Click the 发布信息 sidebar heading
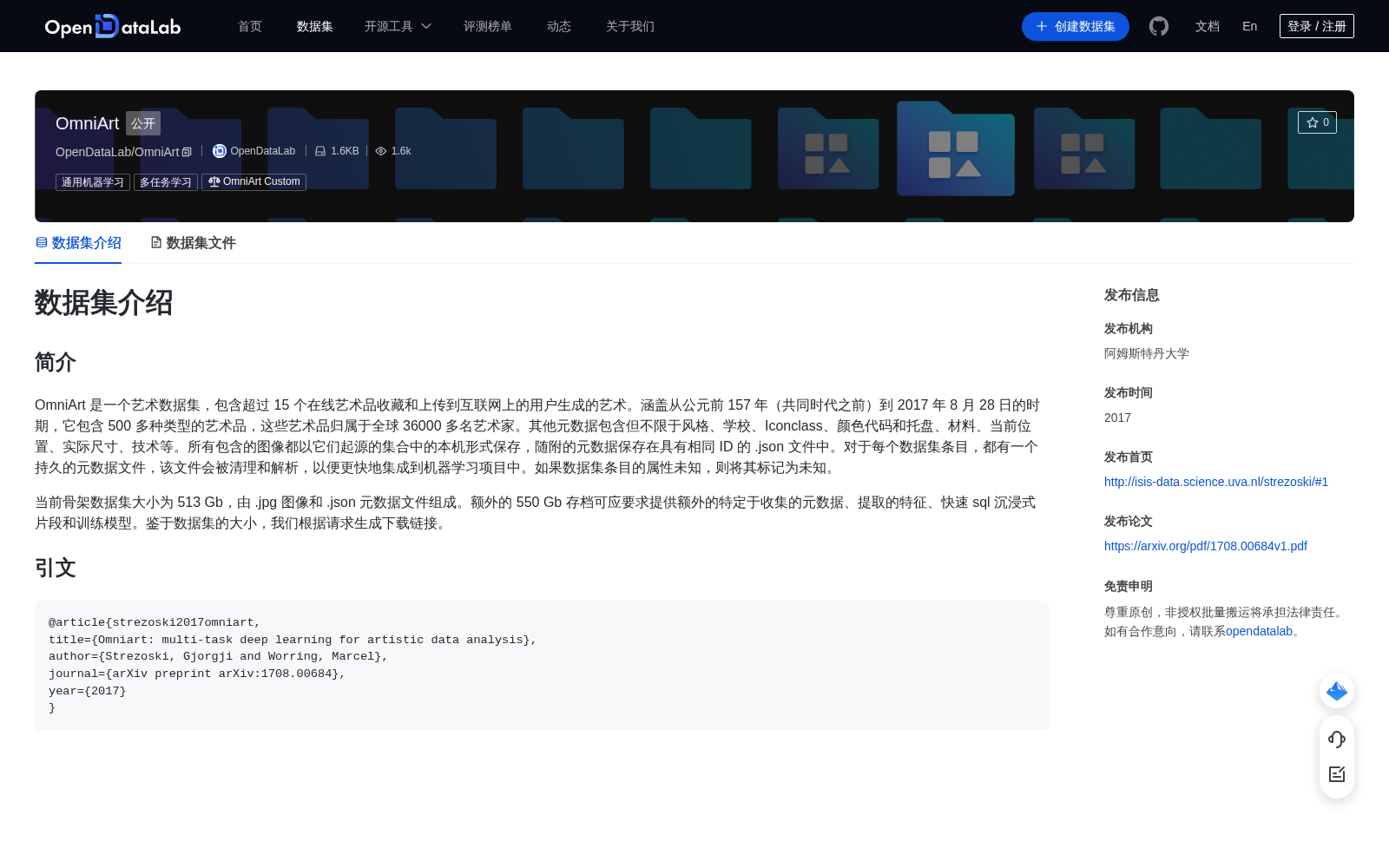 tap(1132, 295)
